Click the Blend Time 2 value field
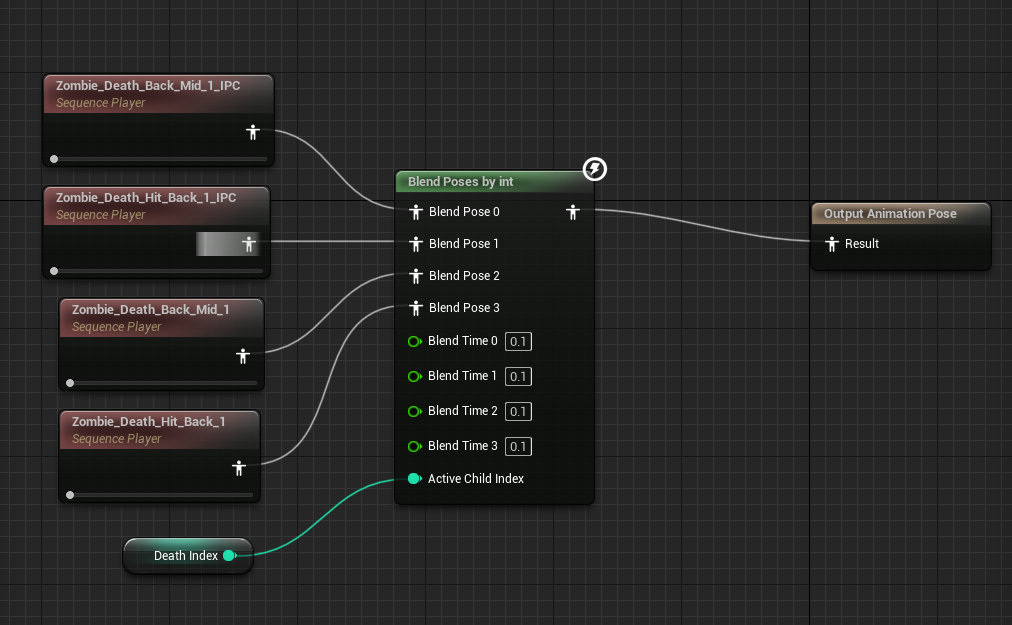1012x625 pixels. click(518, 412)
